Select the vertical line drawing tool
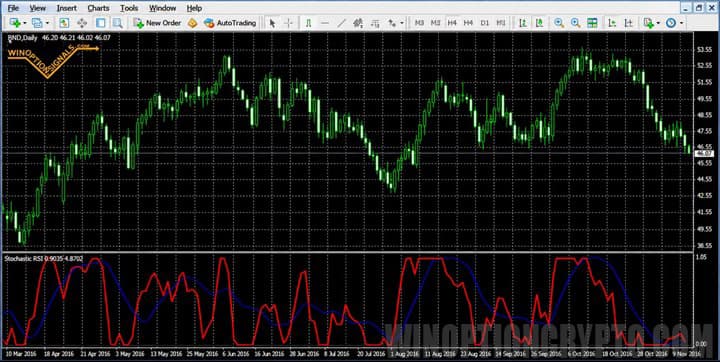Screen dimensions: 720x362 pyautogui.click(x=308, y=23)
